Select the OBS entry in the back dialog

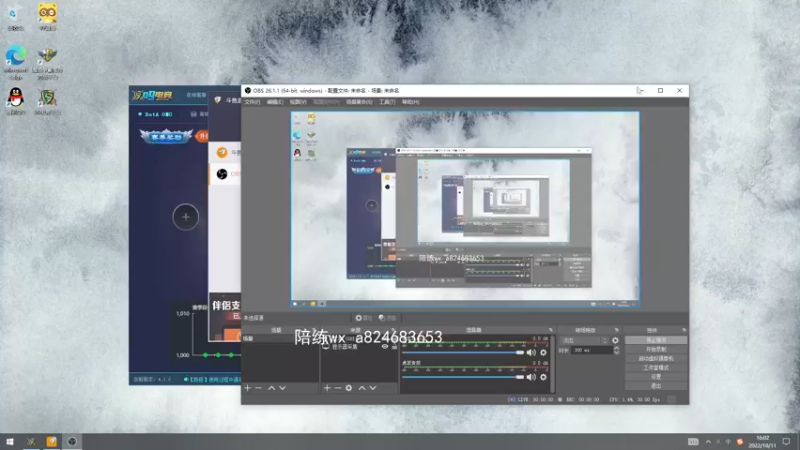click(225, 174)
